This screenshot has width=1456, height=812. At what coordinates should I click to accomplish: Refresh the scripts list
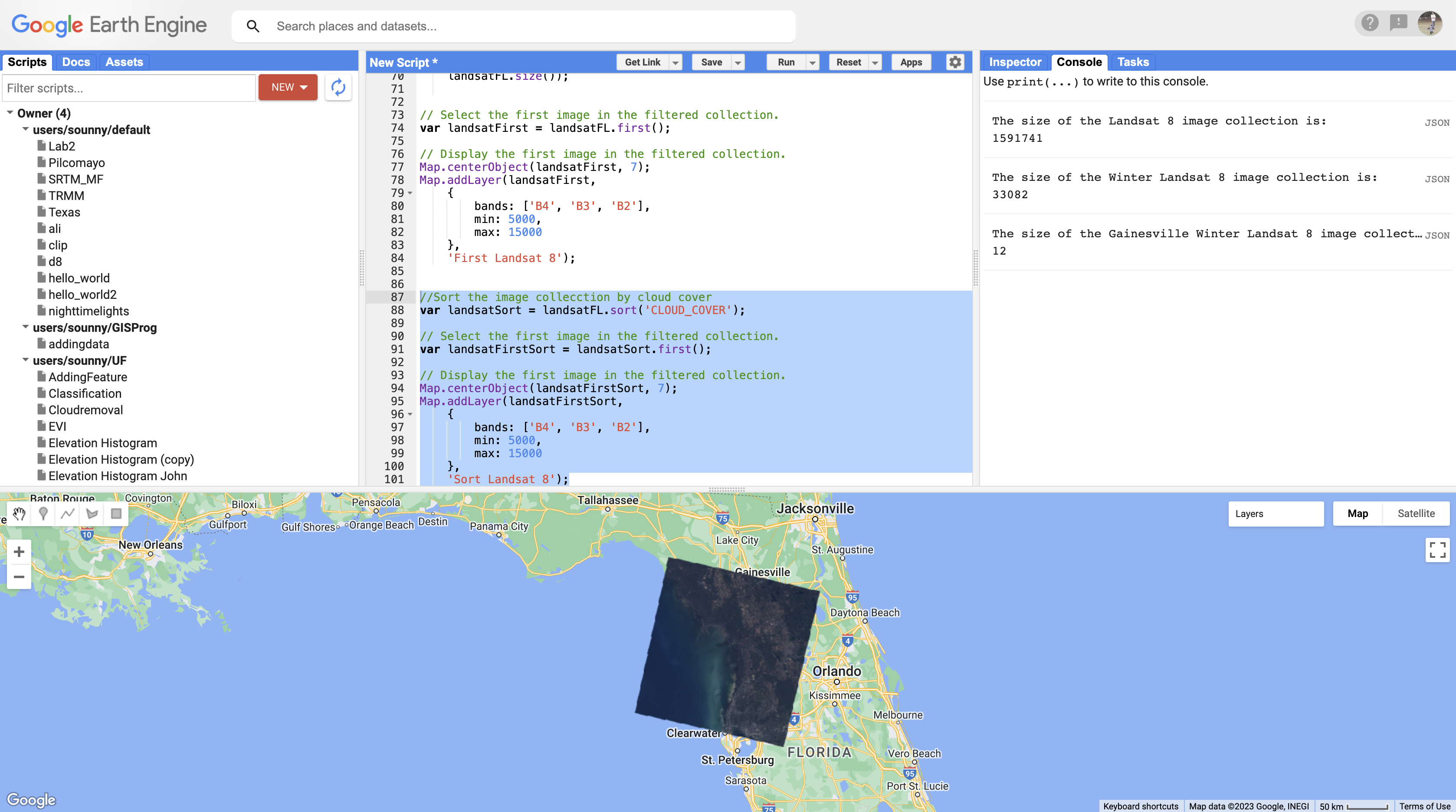click(338, 87)
